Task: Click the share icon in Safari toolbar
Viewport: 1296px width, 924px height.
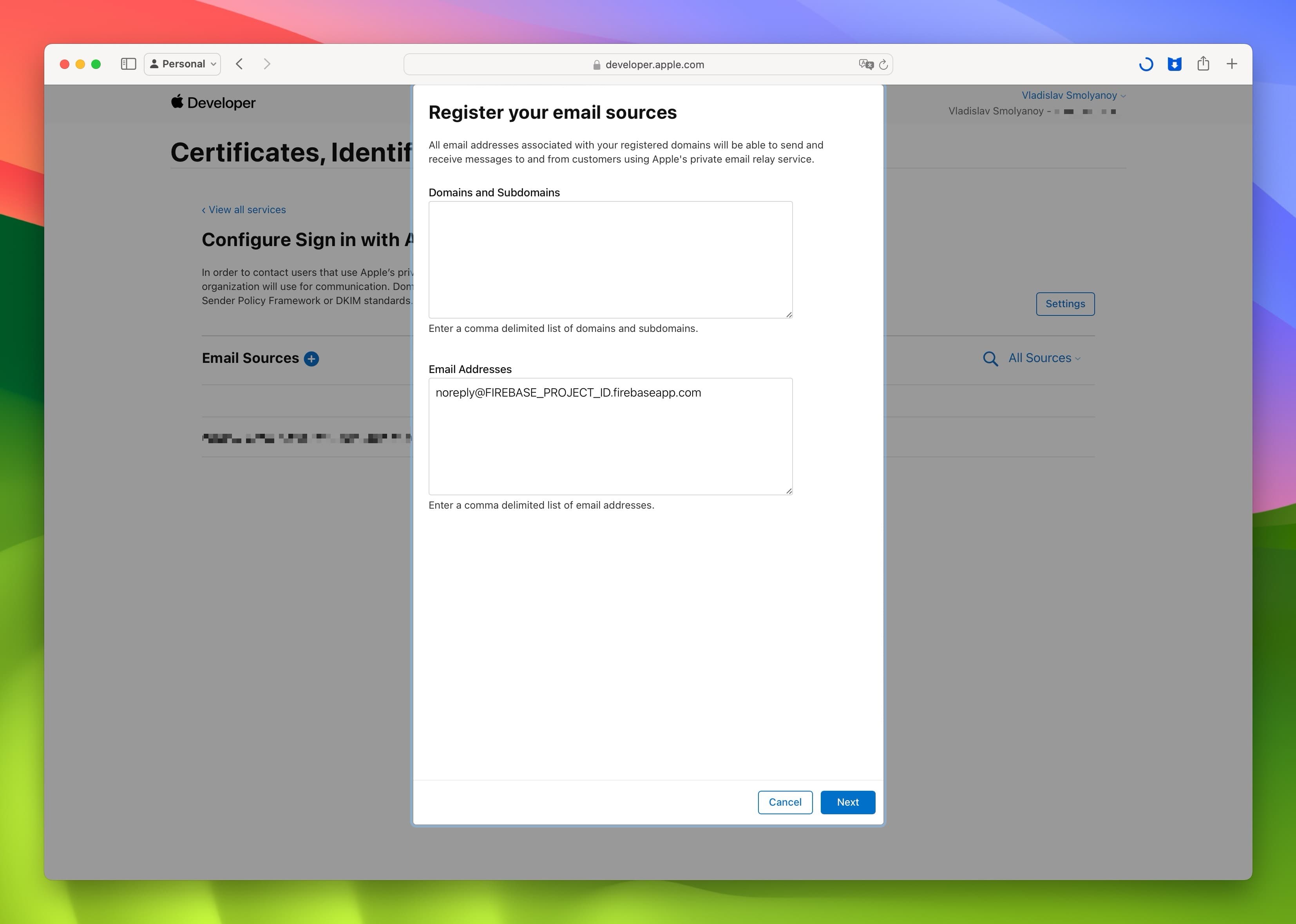Action: point(1204,63)
